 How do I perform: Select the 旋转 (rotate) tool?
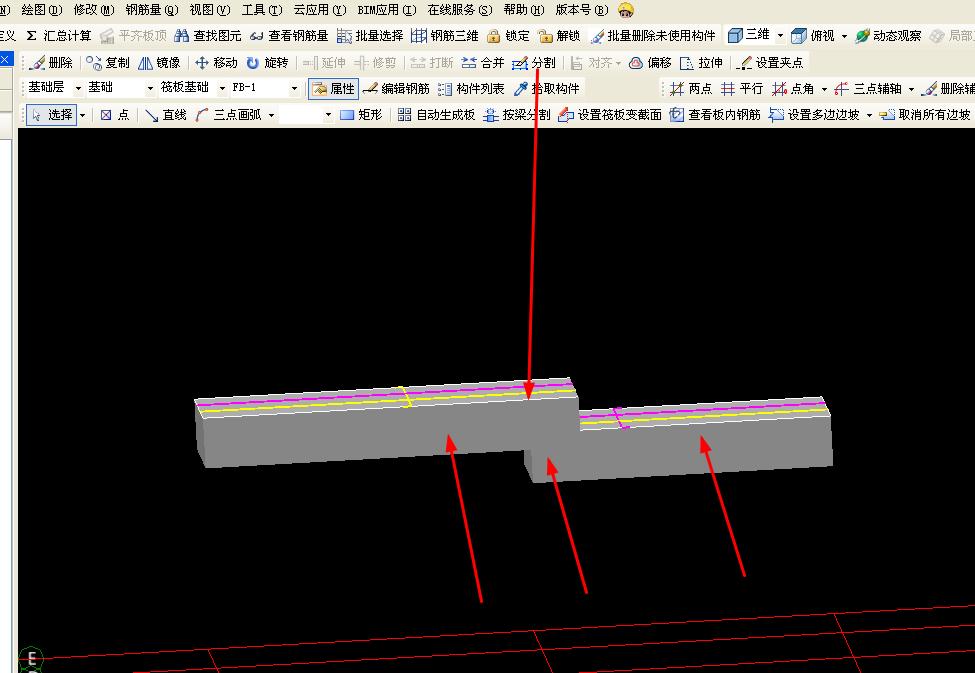(267, 63)
